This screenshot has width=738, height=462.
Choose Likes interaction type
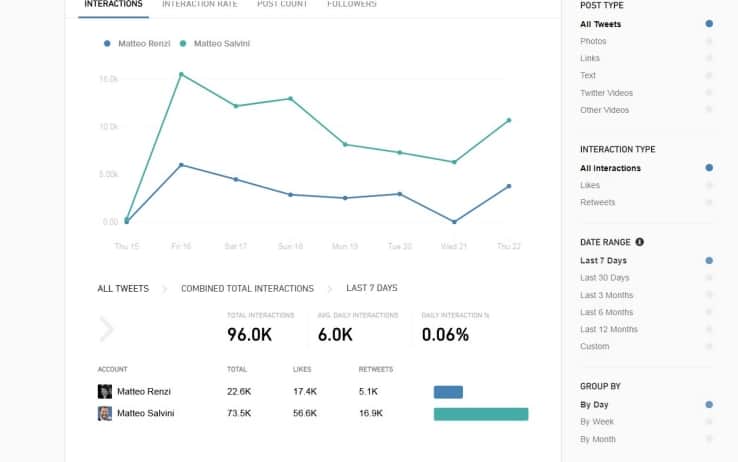coord(591,185)
